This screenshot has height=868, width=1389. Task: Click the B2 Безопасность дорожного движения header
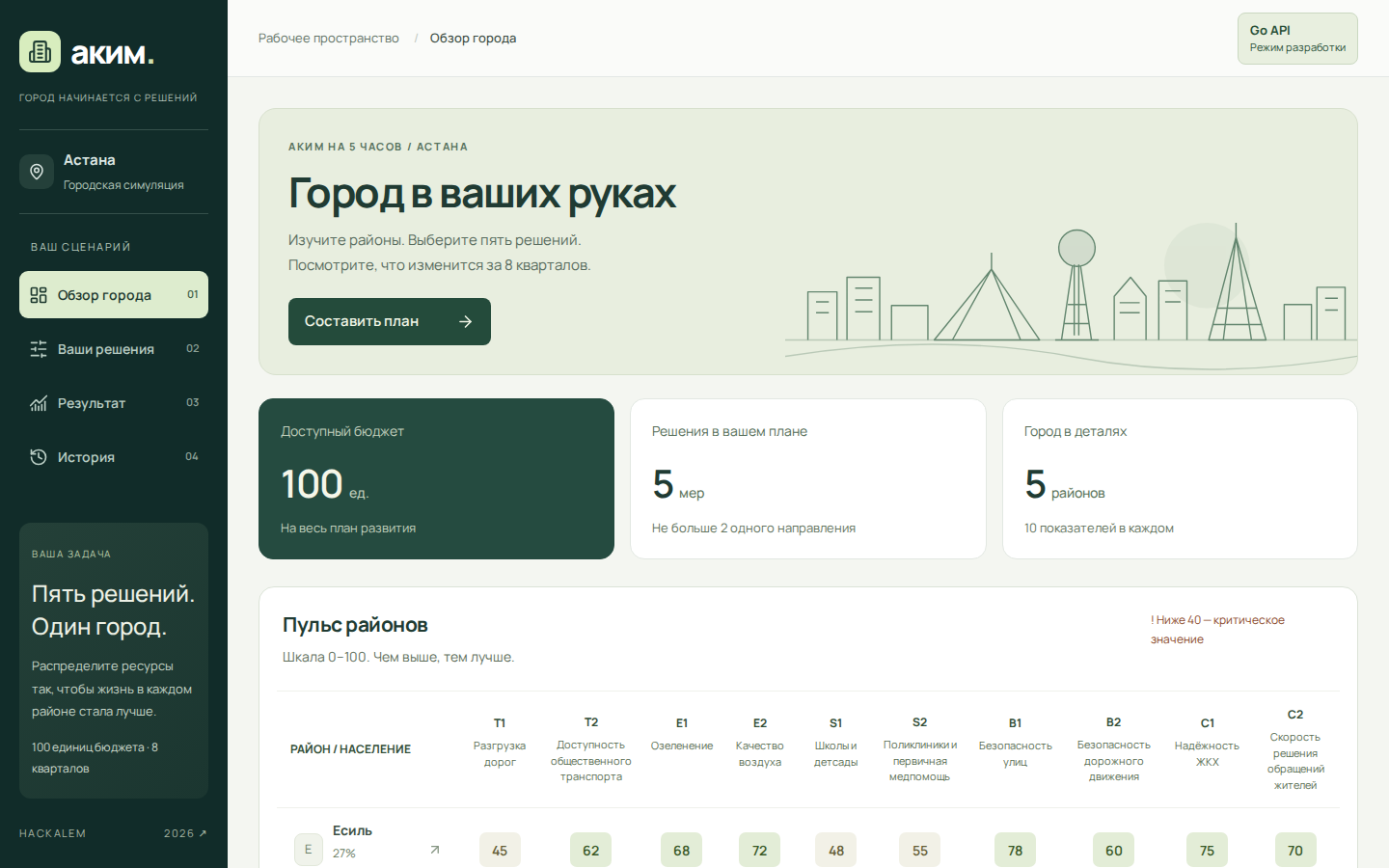click(1114, 749)
